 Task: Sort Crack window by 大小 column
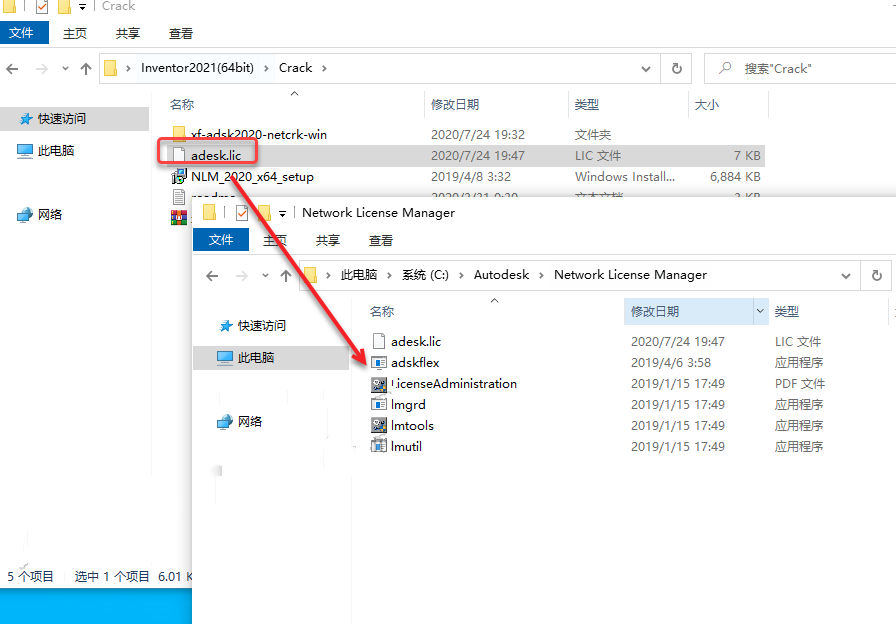[706, 105]
